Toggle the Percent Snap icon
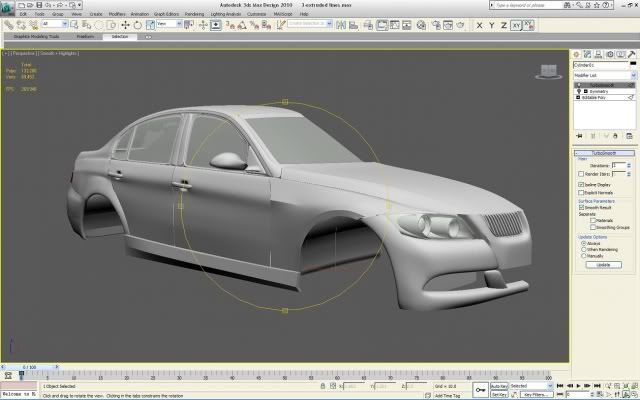This screenshot has width=640, height=400. (x=254, y=25)
